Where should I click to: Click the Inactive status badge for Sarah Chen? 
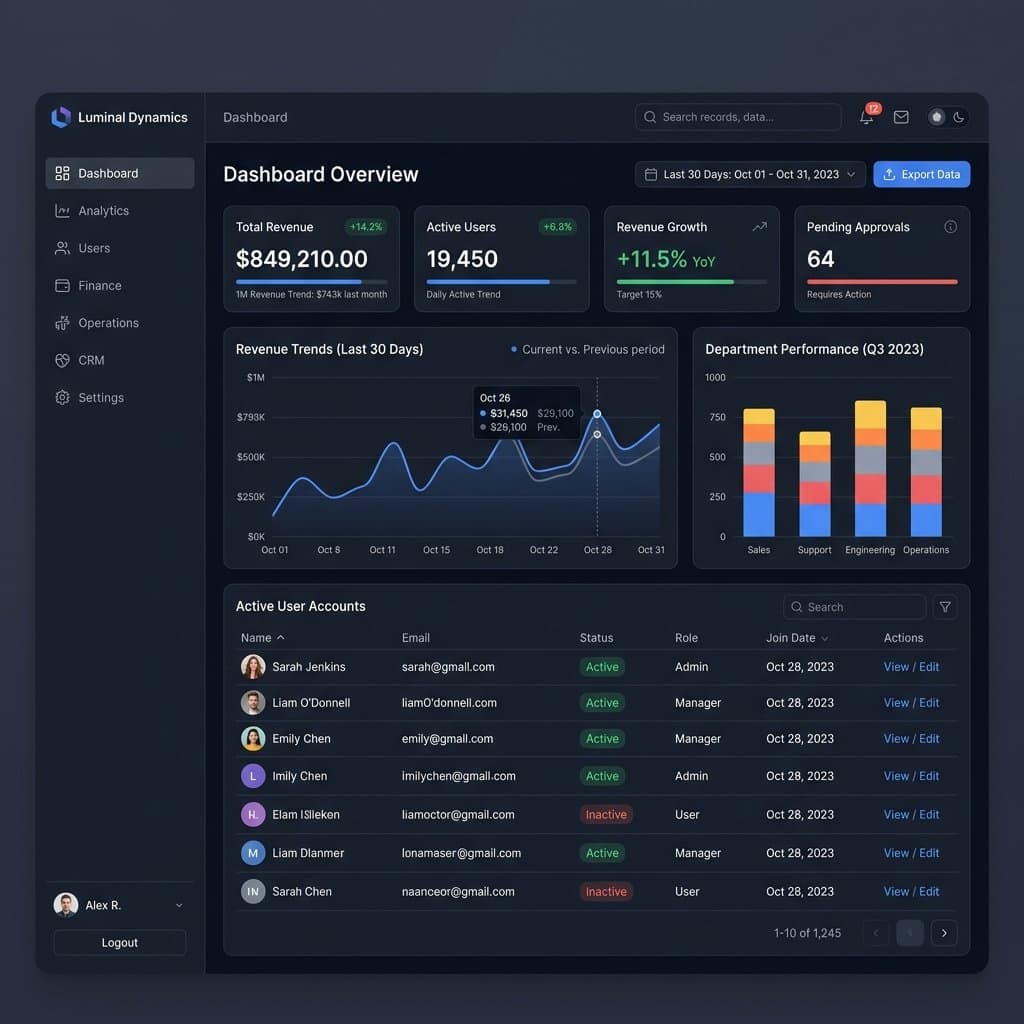(606, 892)
